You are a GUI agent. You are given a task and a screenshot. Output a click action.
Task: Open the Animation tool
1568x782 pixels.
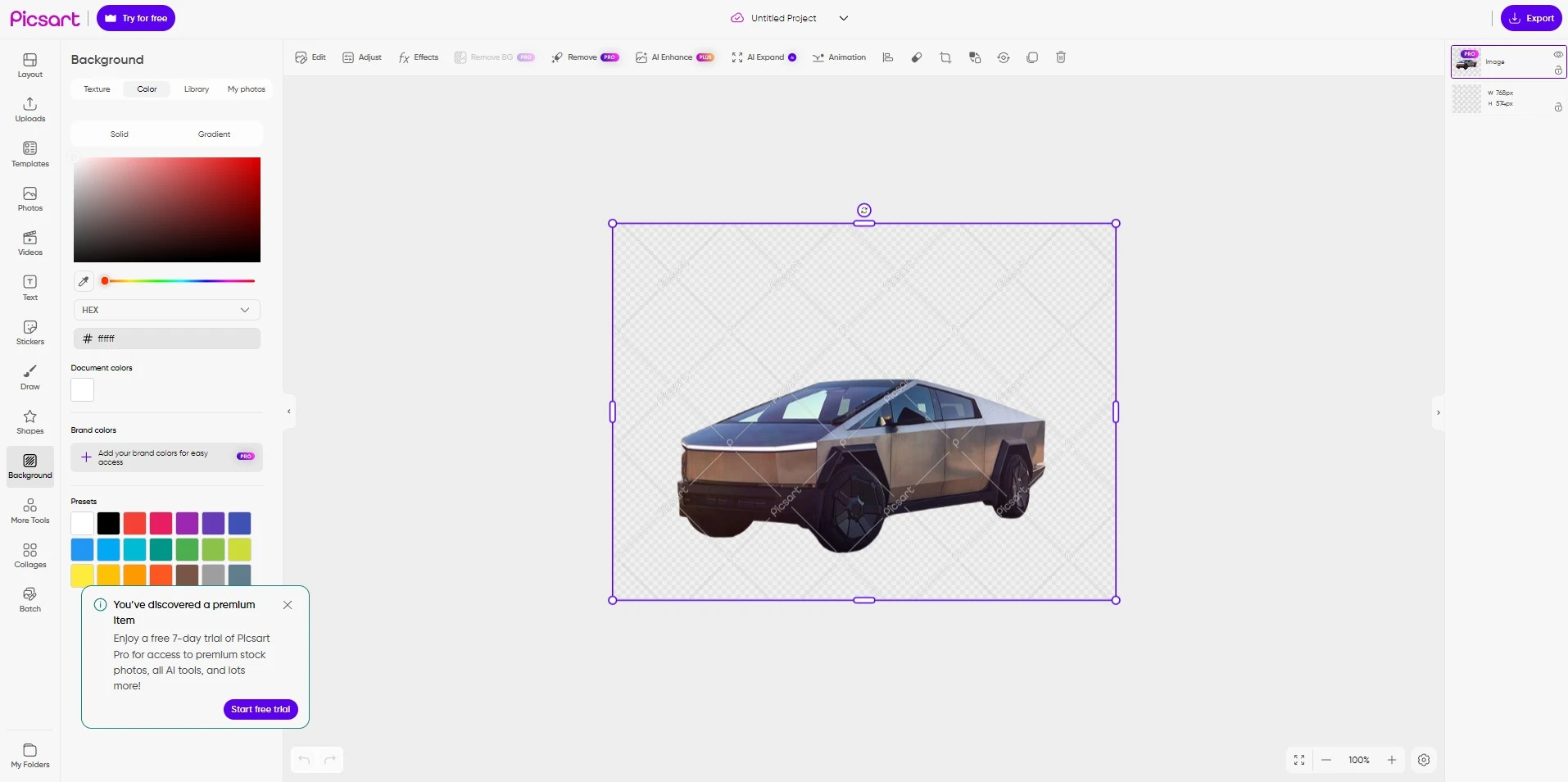pyautogui.click(x=839, y=57)
